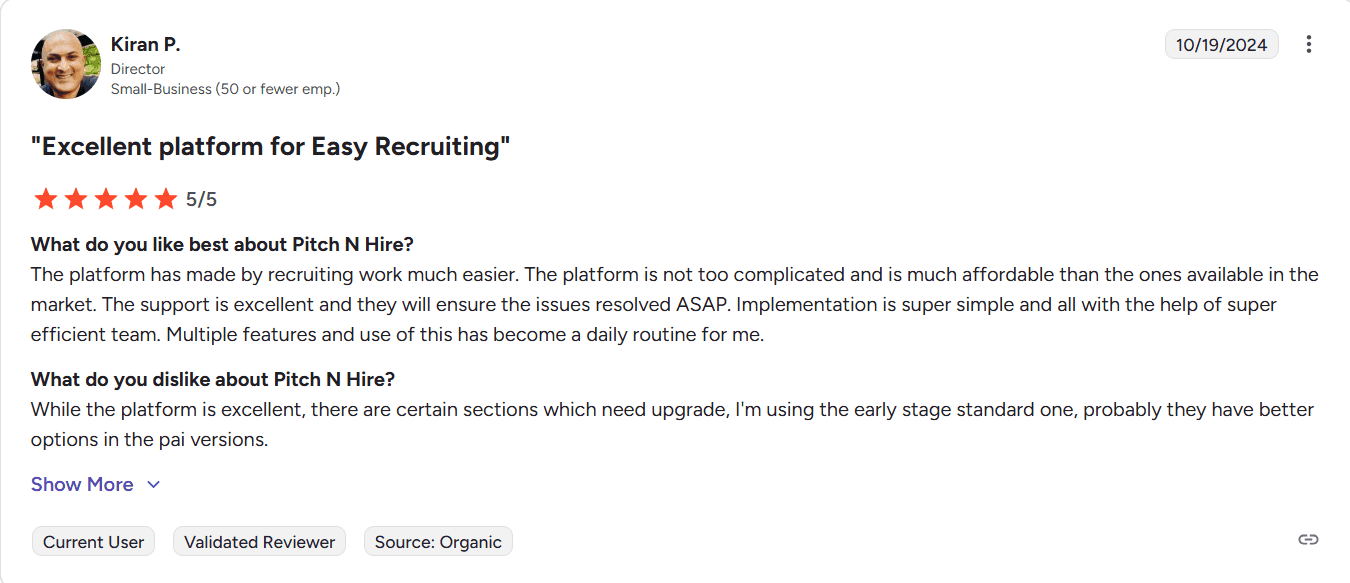Toggle the Validated Reviewer badge
Image resolution: width=1350 pixels, height=583 pixels.
259,541
